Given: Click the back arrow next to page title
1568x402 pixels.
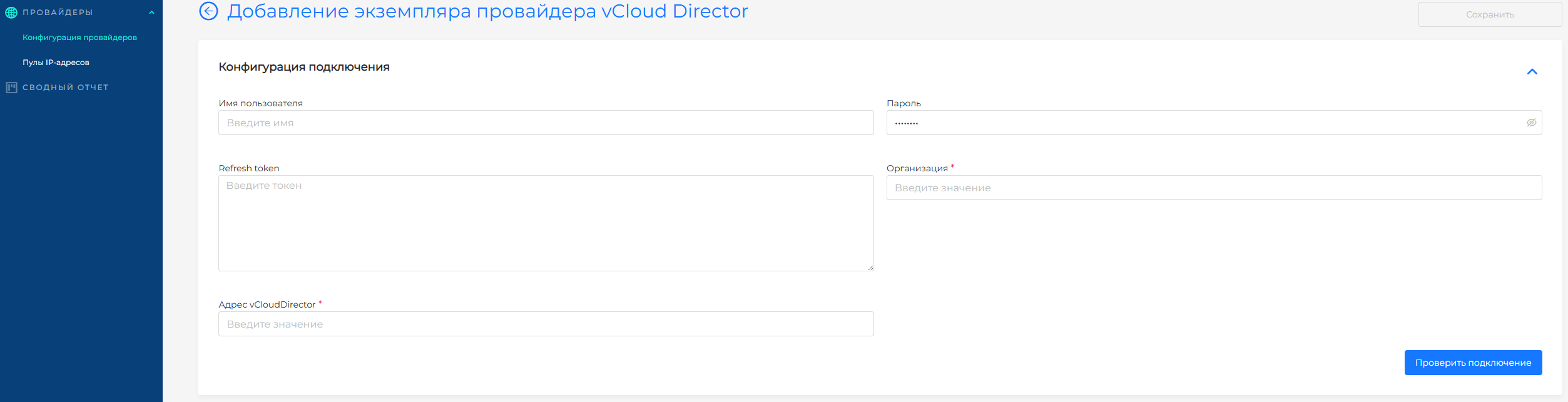Looking at the screenshot, I should 208,11.
